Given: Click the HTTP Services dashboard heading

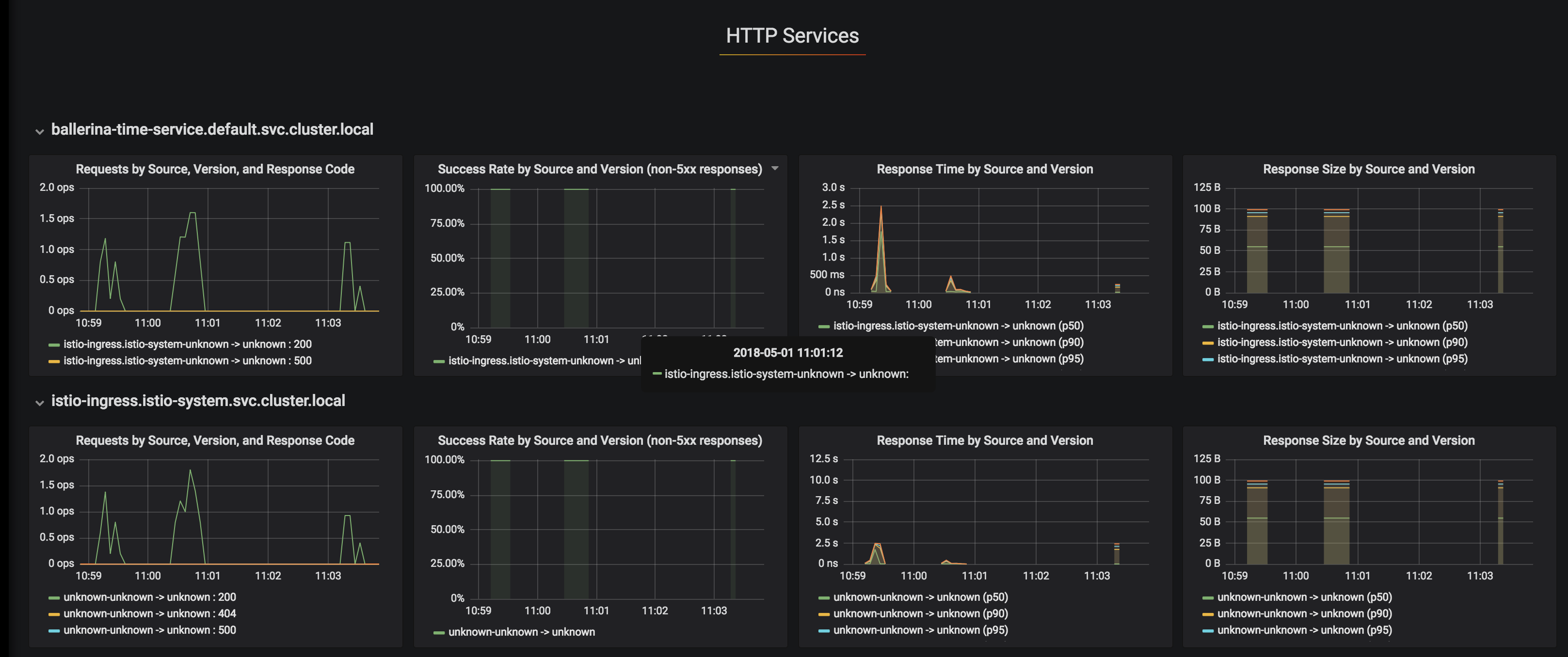Looking at the screenshot, I should 792,36.
